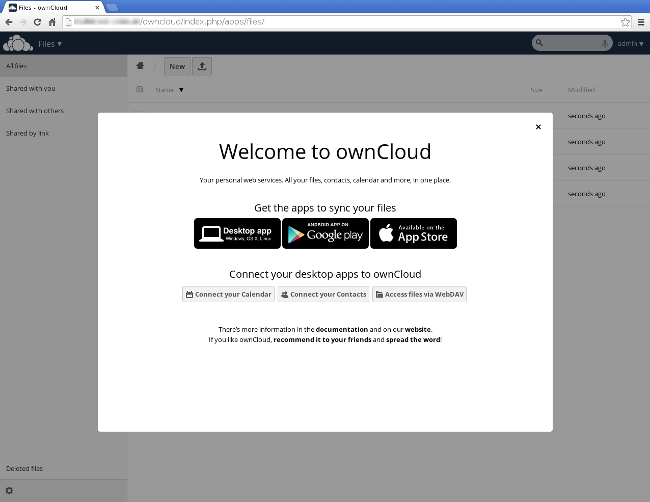Click spread the word link

click(413, 340)
